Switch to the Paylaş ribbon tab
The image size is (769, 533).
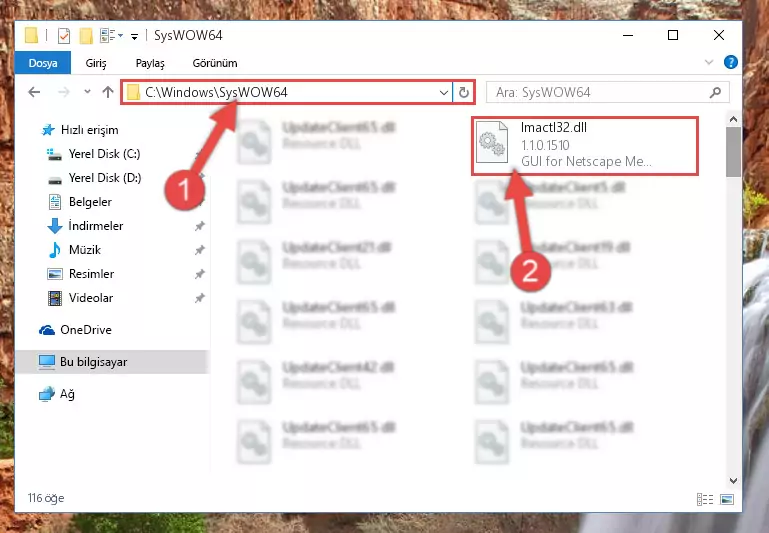coord(150,63)
